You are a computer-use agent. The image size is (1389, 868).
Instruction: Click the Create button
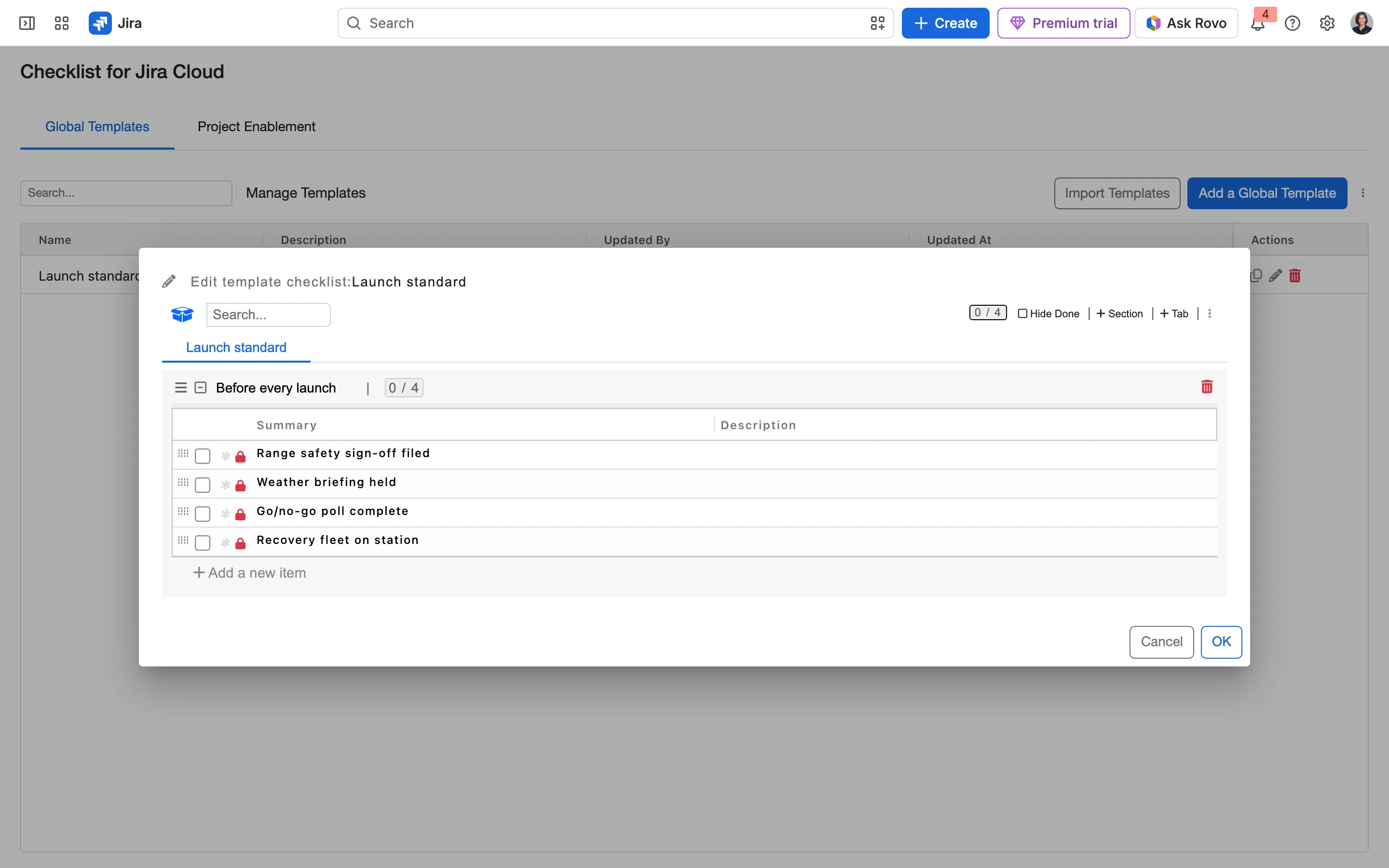click(x=945, y=23)
